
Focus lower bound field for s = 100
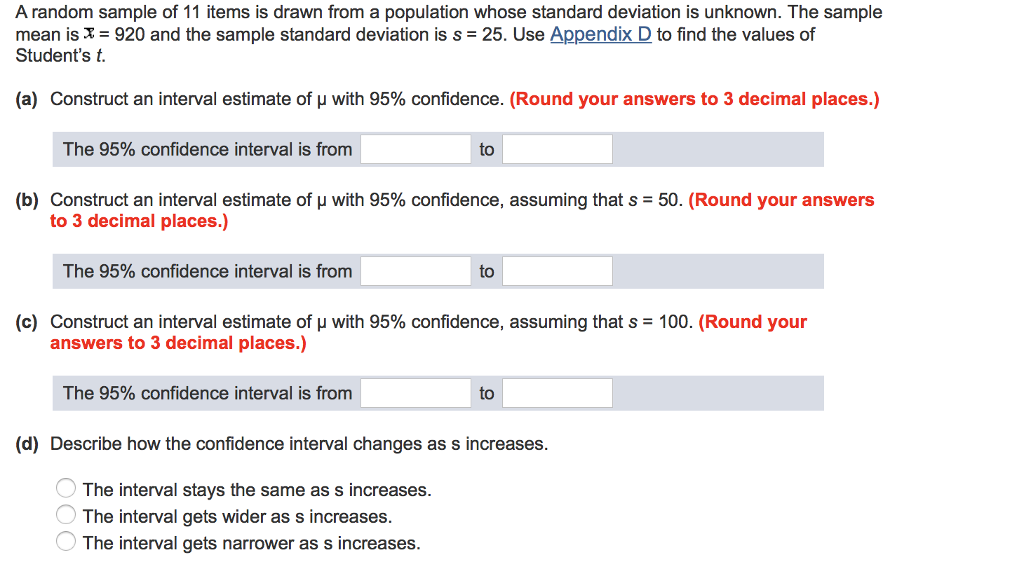coord(415,393)
